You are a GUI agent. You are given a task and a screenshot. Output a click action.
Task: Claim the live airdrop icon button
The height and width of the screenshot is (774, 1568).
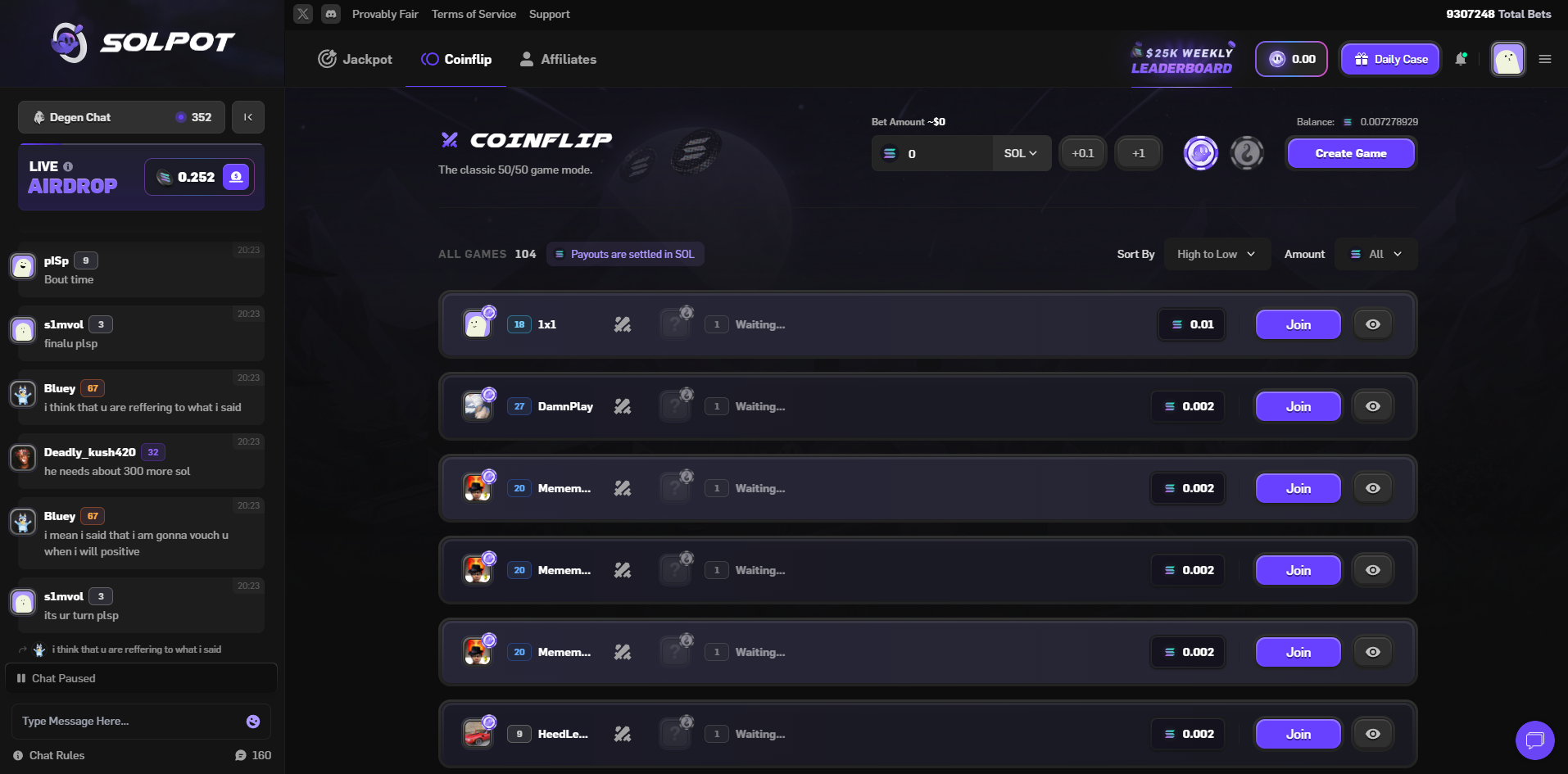click(x=236, y=177)
